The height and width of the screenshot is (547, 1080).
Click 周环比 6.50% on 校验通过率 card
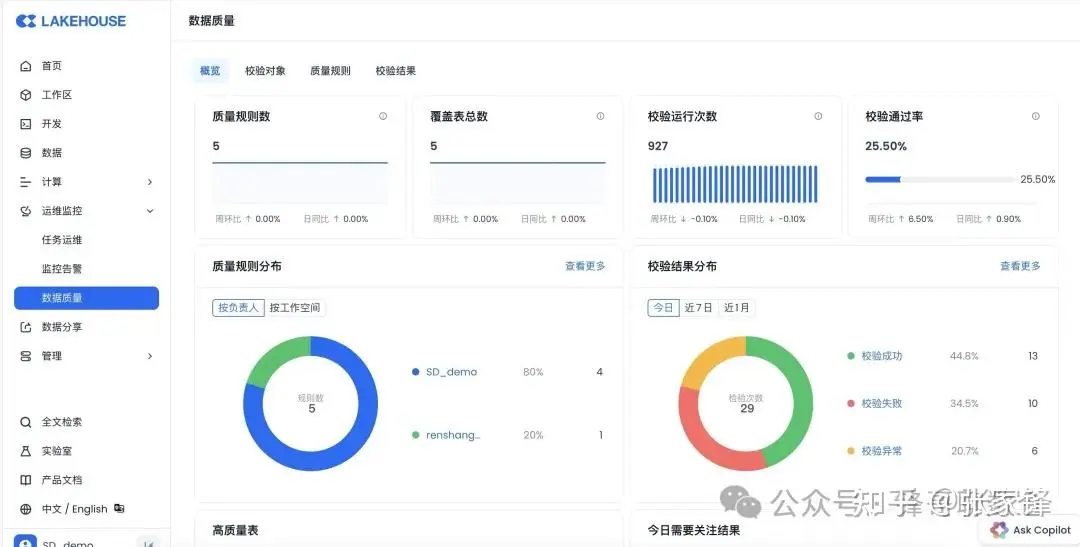coord(901,219)
